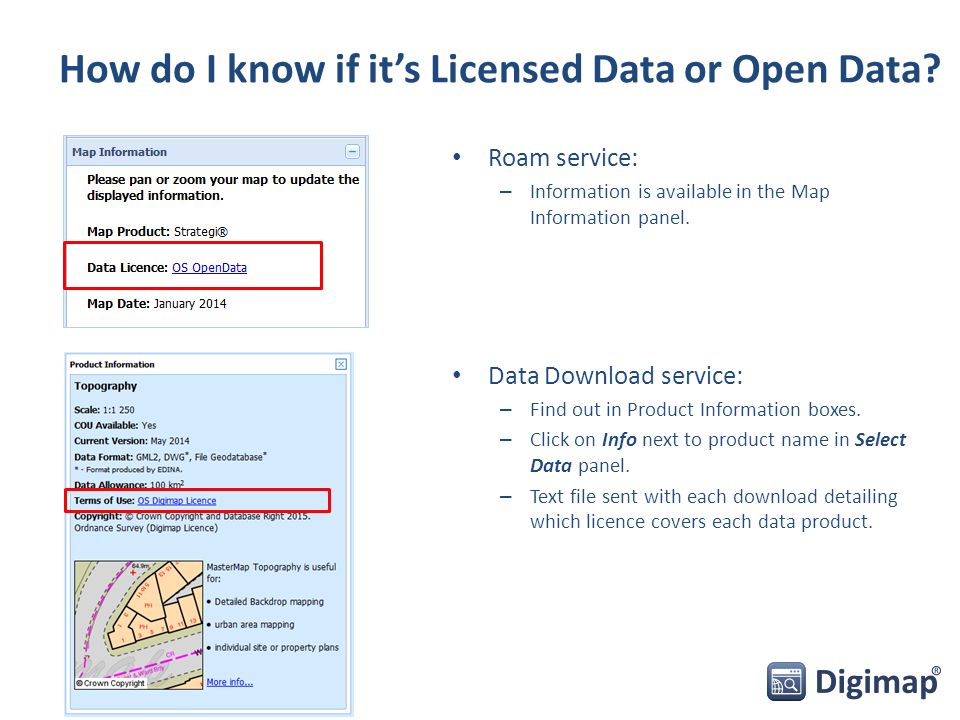Click the 'Format produced by EDINA' footnote

click(x=129, y=470)
